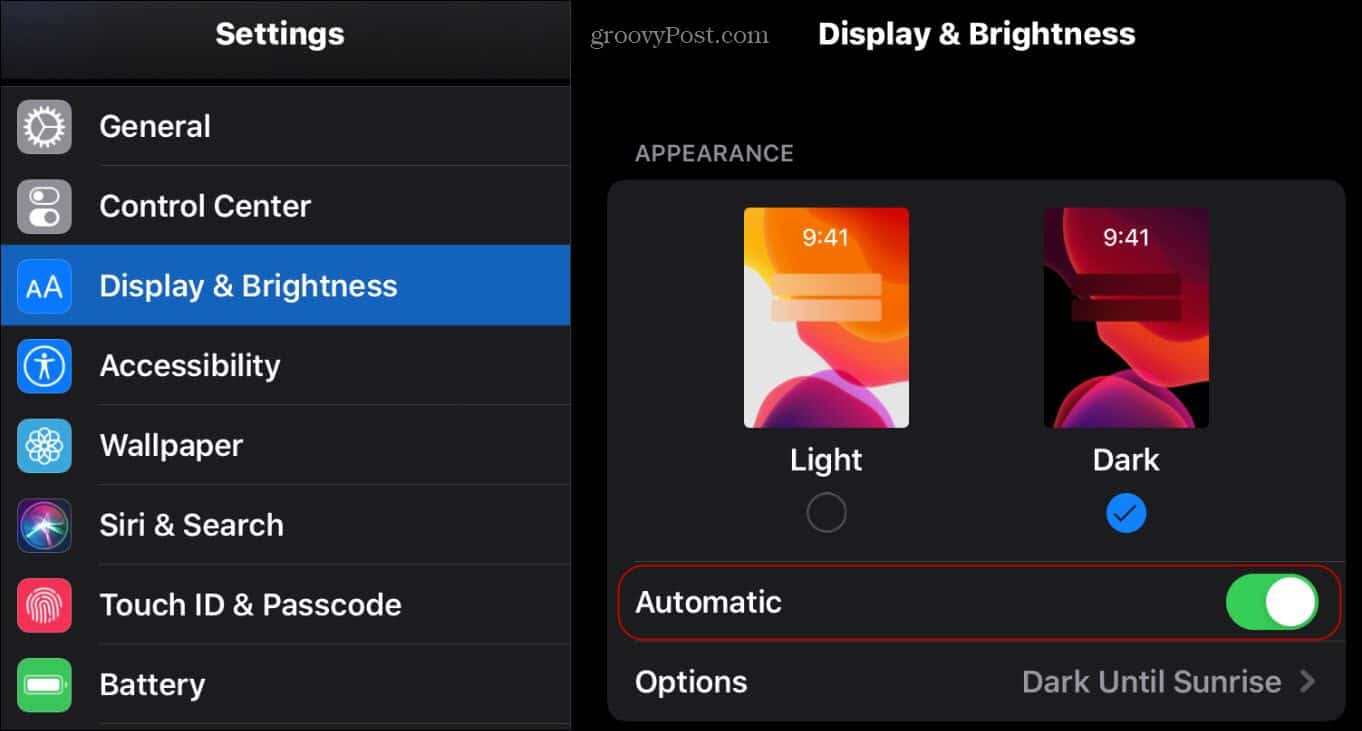
Task: Turn off the Automatic appearance switch
Action: point(1271,602)
